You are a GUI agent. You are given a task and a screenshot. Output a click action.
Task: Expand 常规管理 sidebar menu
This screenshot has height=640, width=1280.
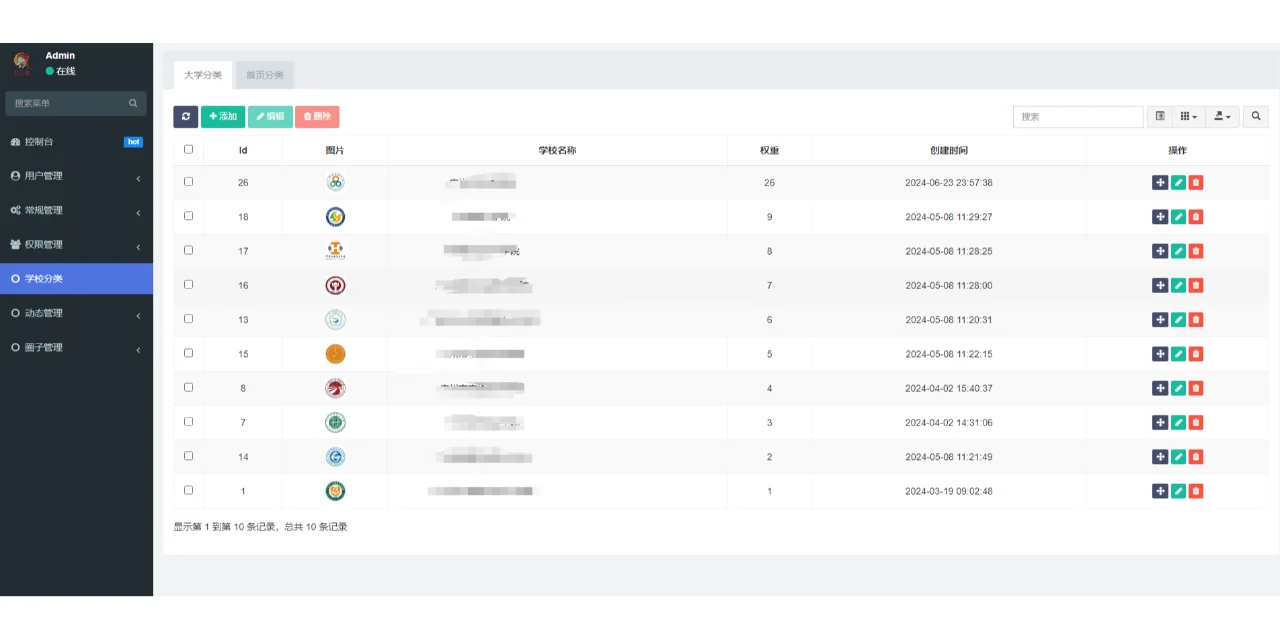coord(76,210)
